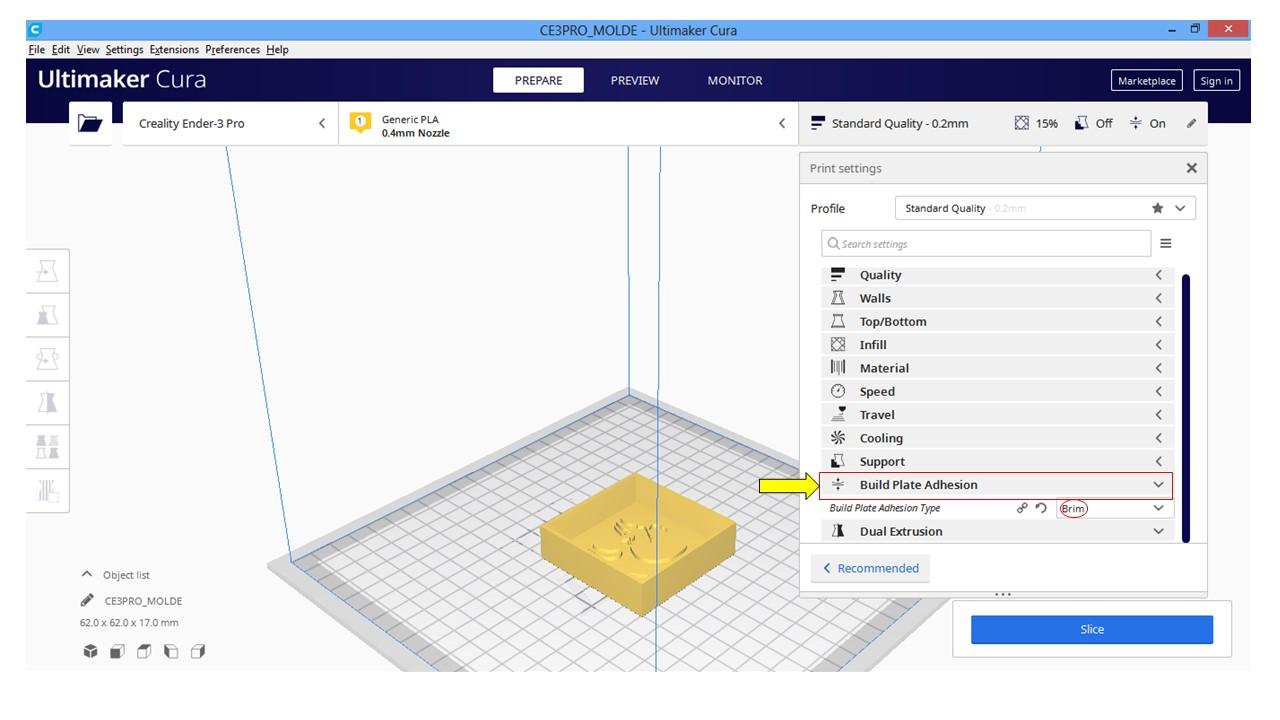Open file with the folder icon
Screen dimensions: 1280x720
click(x=90, y=123)
